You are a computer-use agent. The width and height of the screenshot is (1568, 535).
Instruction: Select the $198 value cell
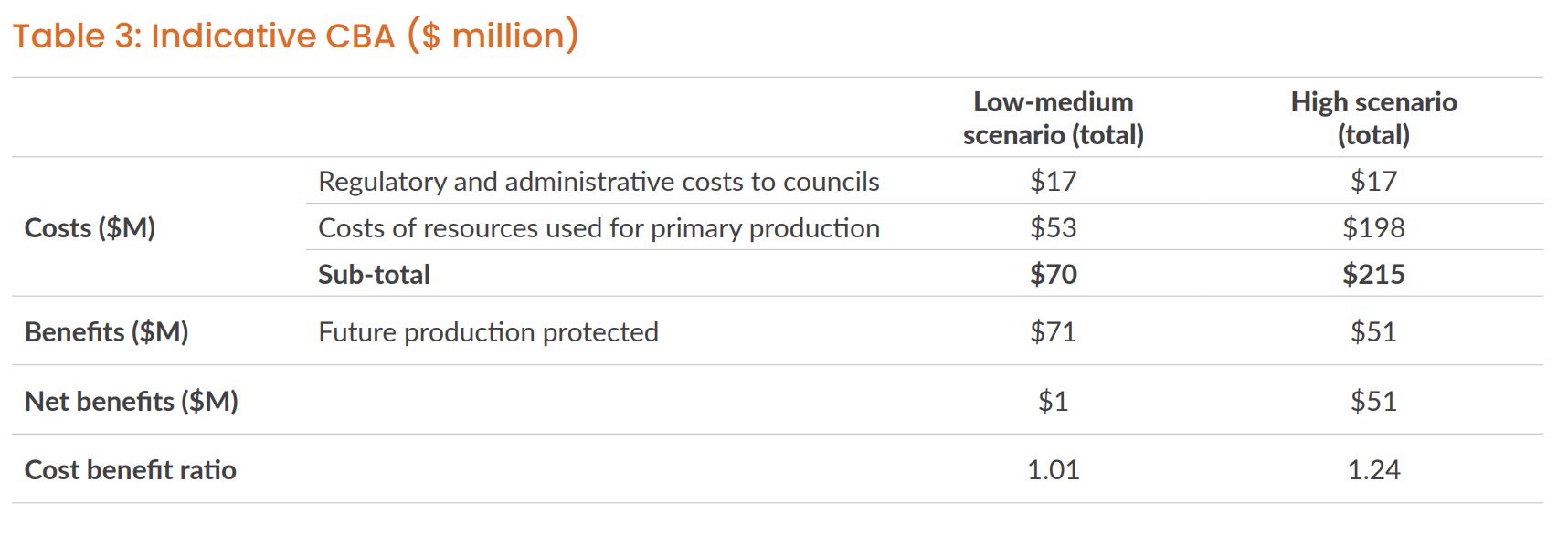(x=1372, y=227)
